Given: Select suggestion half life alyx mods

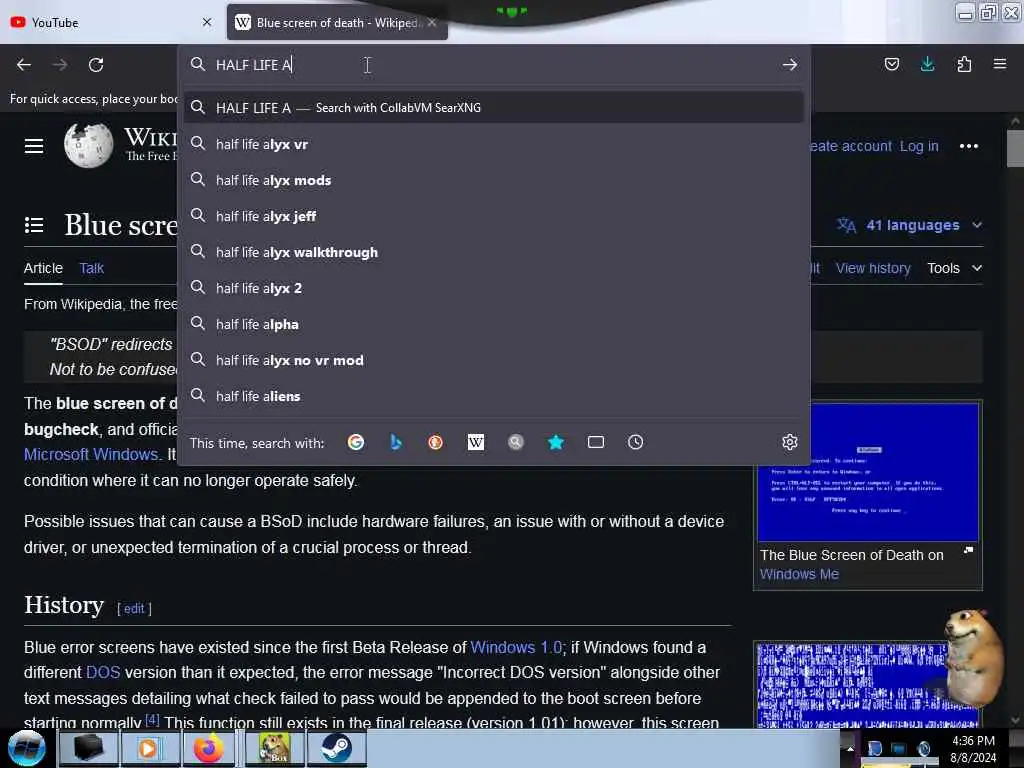Looking at the screenshot, I should [494, 180].
